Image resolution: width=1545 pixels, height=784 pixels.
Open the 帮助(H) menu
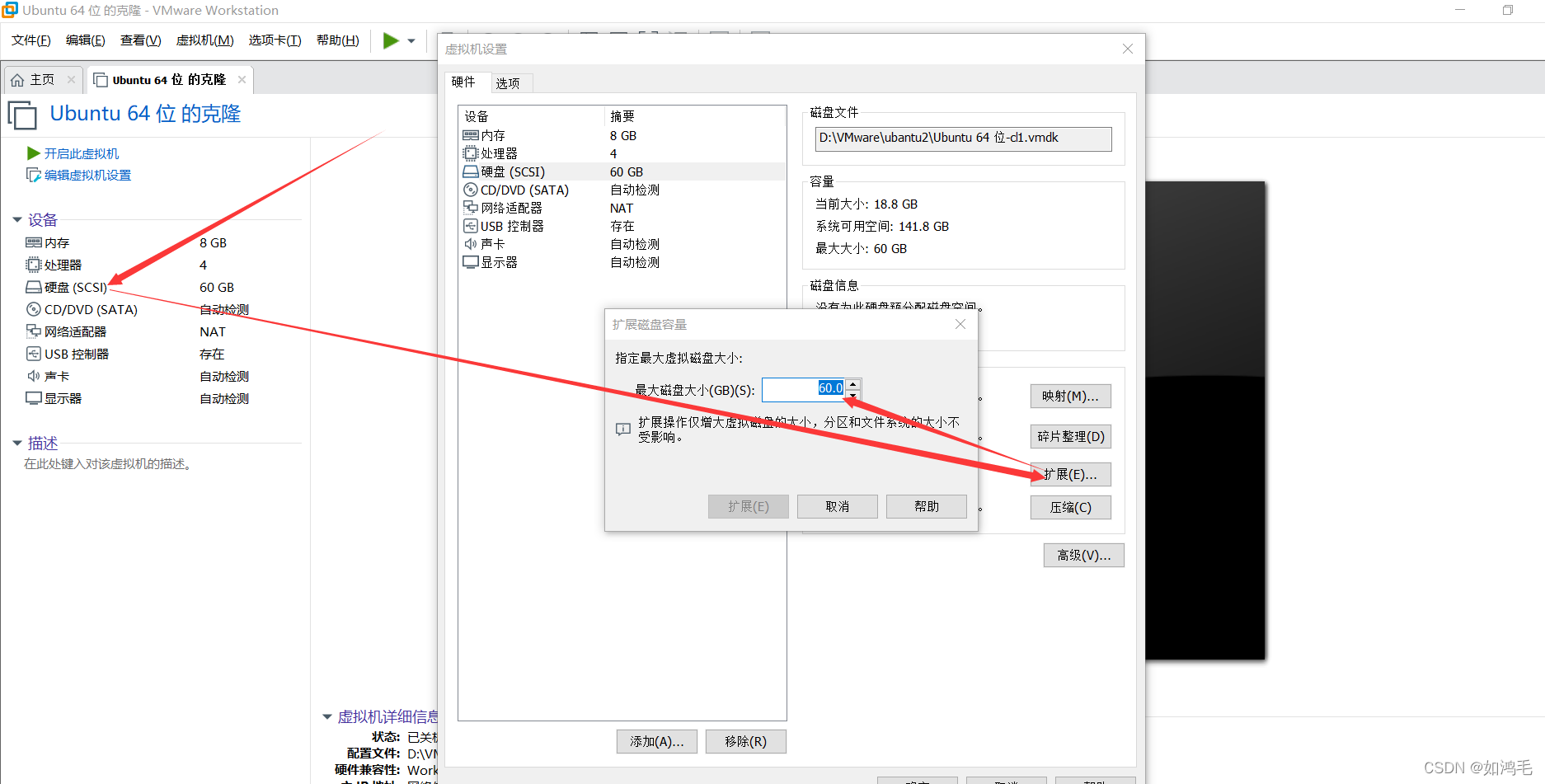click(x=338, y=40)
